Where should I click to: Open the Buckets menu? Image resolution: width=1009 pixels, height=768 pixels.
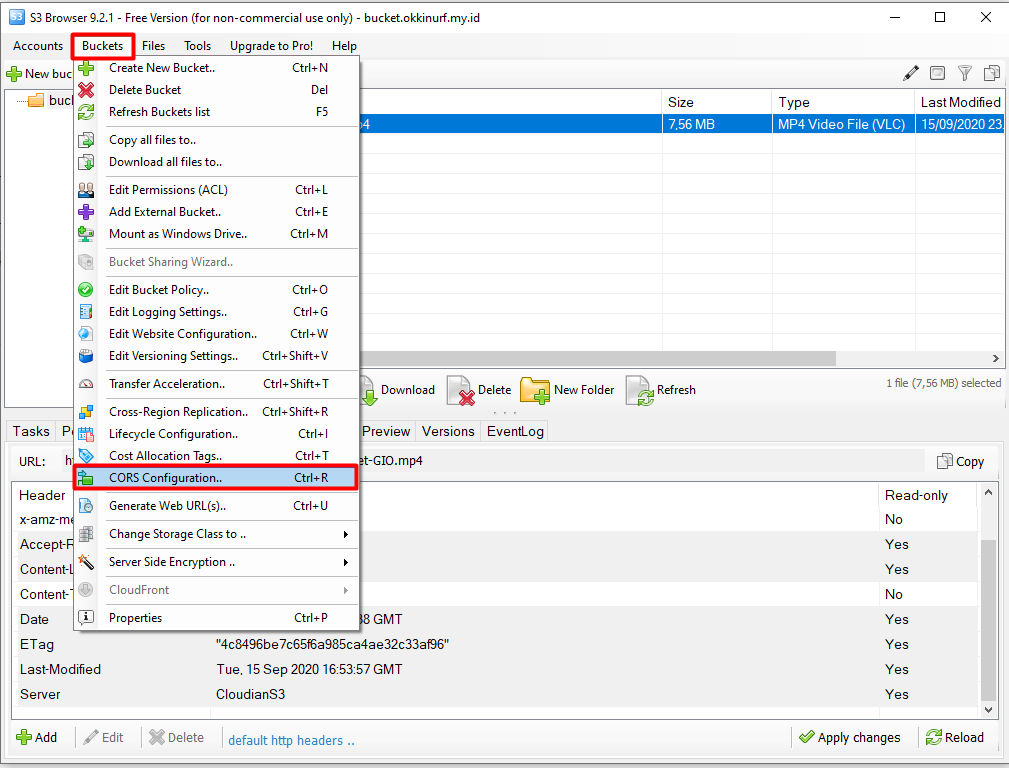tap(102, 46)
